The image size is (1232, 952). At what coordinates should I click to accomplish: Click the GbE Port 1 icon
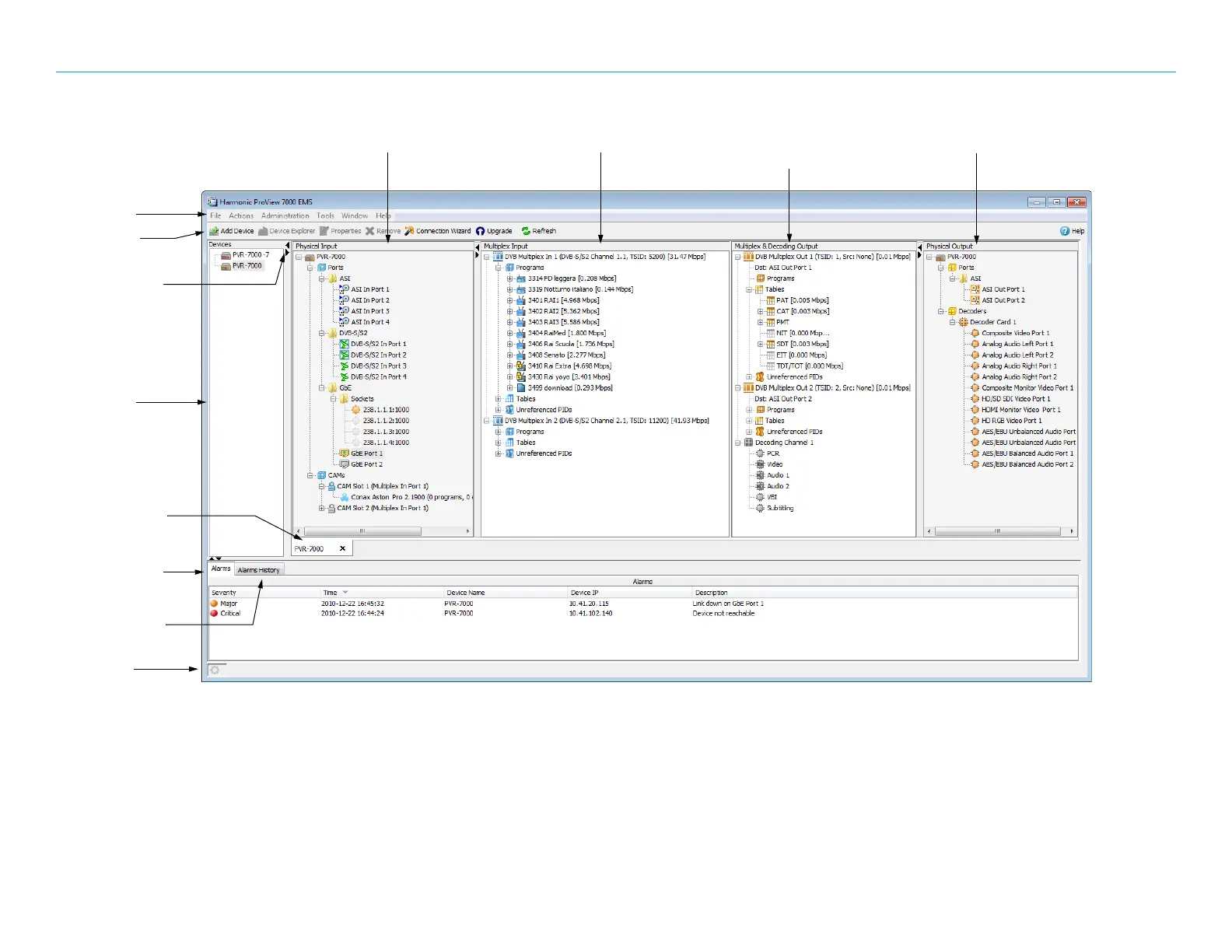click(x=344, y=453)
